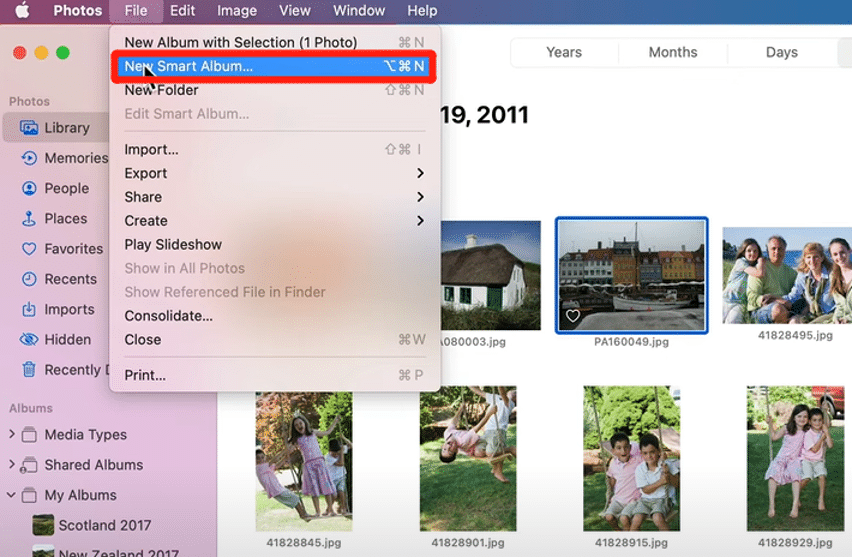This screenshot has height=558, width=852.
Task: Select photo 41828845.jpg
Action: point(304,461)
